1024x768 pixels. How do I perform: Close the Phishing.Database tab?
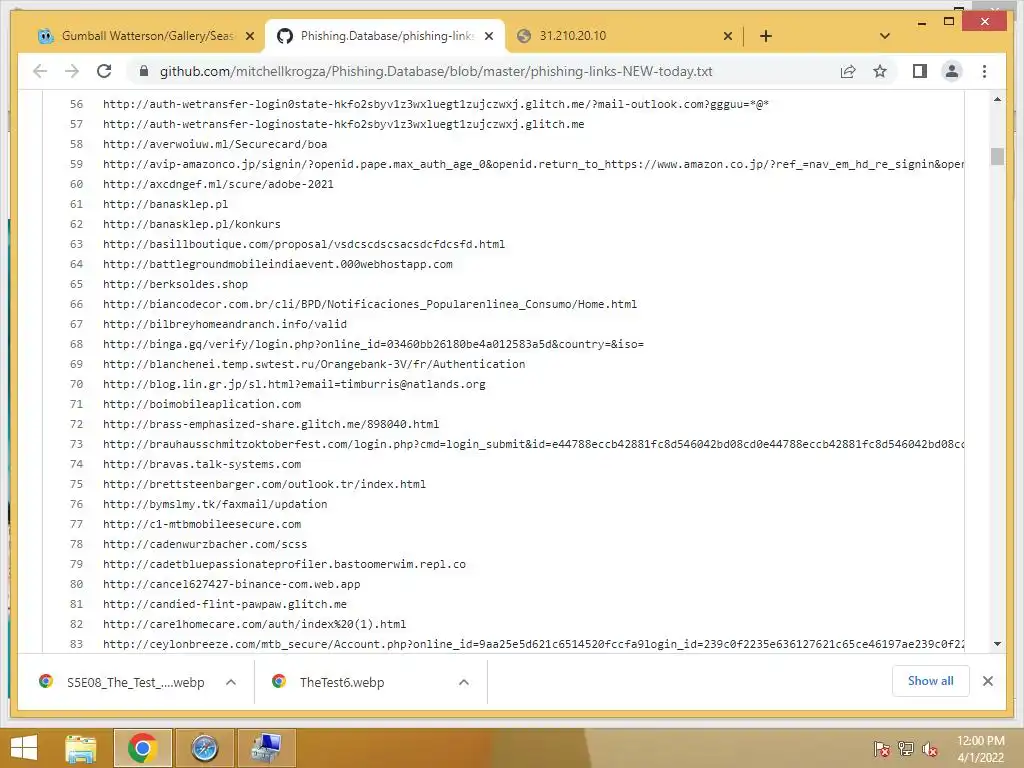coord(488,36)
